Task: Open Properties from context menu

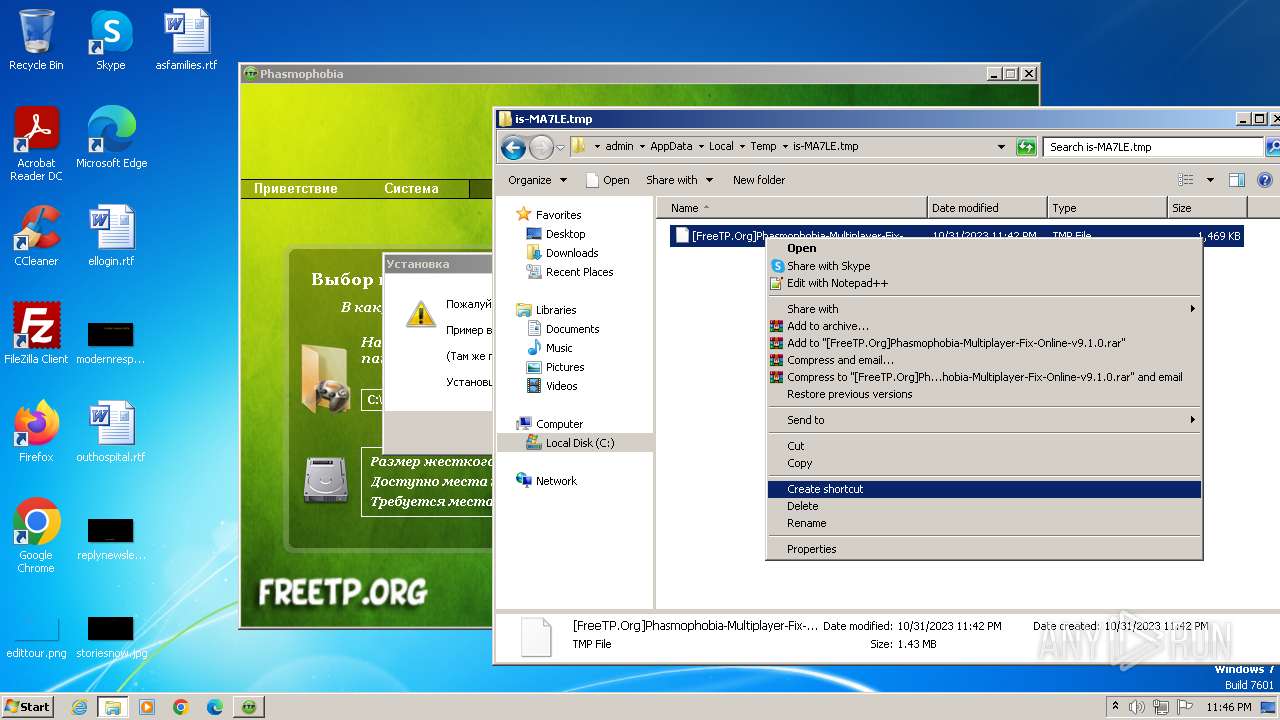Action: [x=984, y=549]
